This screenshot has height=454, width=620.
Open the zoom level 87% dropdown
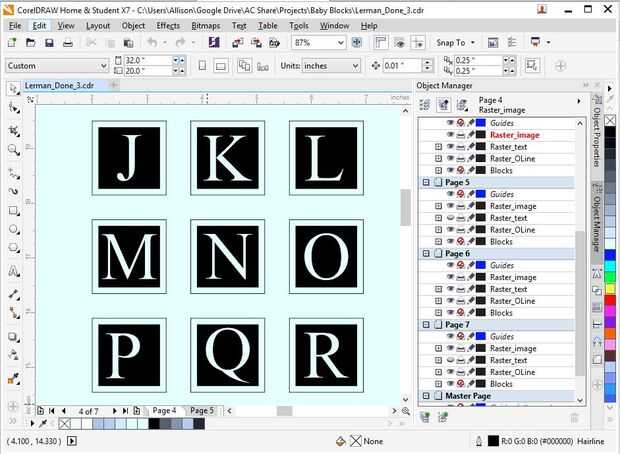(340, 43)
